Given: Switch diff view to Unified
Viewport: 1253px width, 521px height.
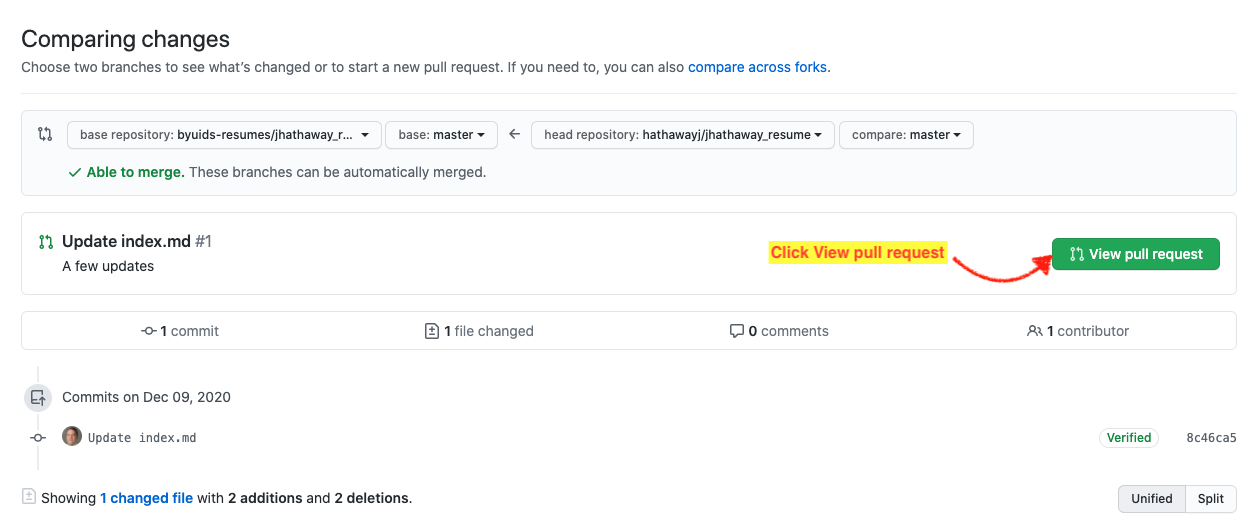Looking at the screenshot, I should (x=1151, y=498).
